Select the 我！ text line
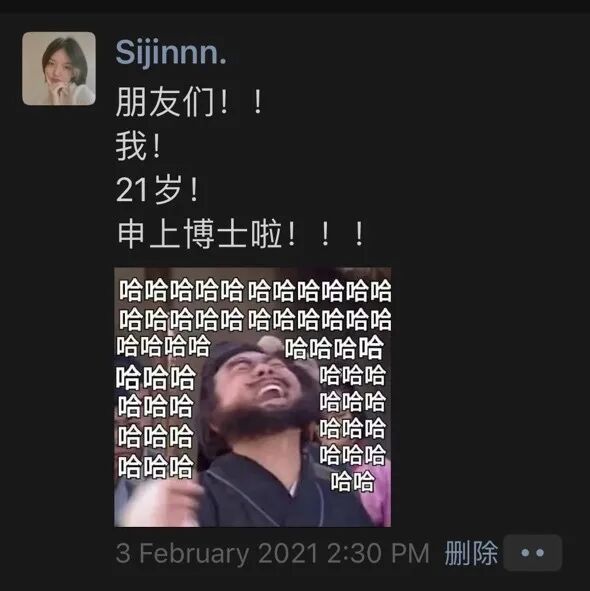Viewport: 590px width, 591px height. pos(138,146)
